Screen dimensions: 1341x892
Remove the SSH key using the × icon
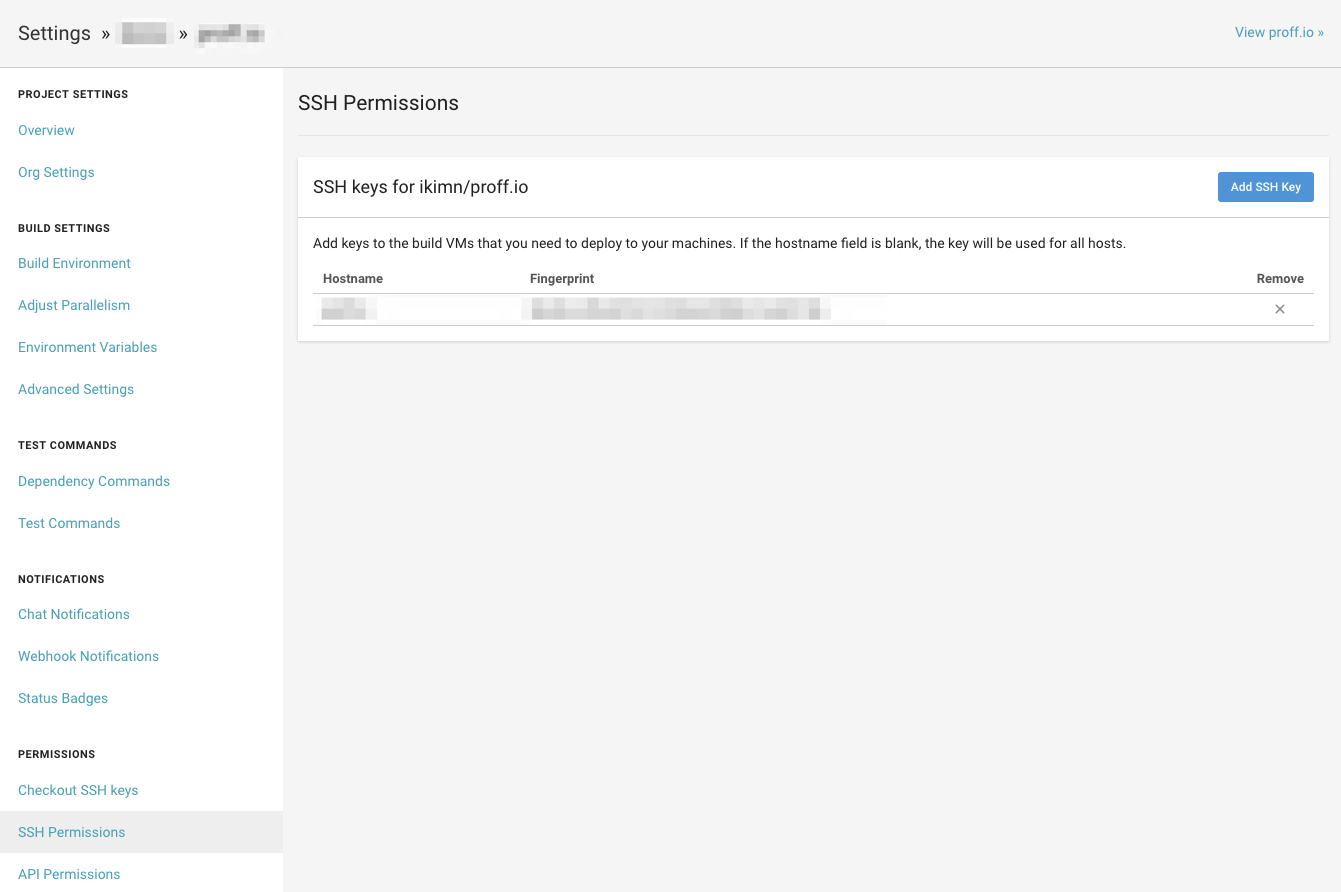(1280, 309)
